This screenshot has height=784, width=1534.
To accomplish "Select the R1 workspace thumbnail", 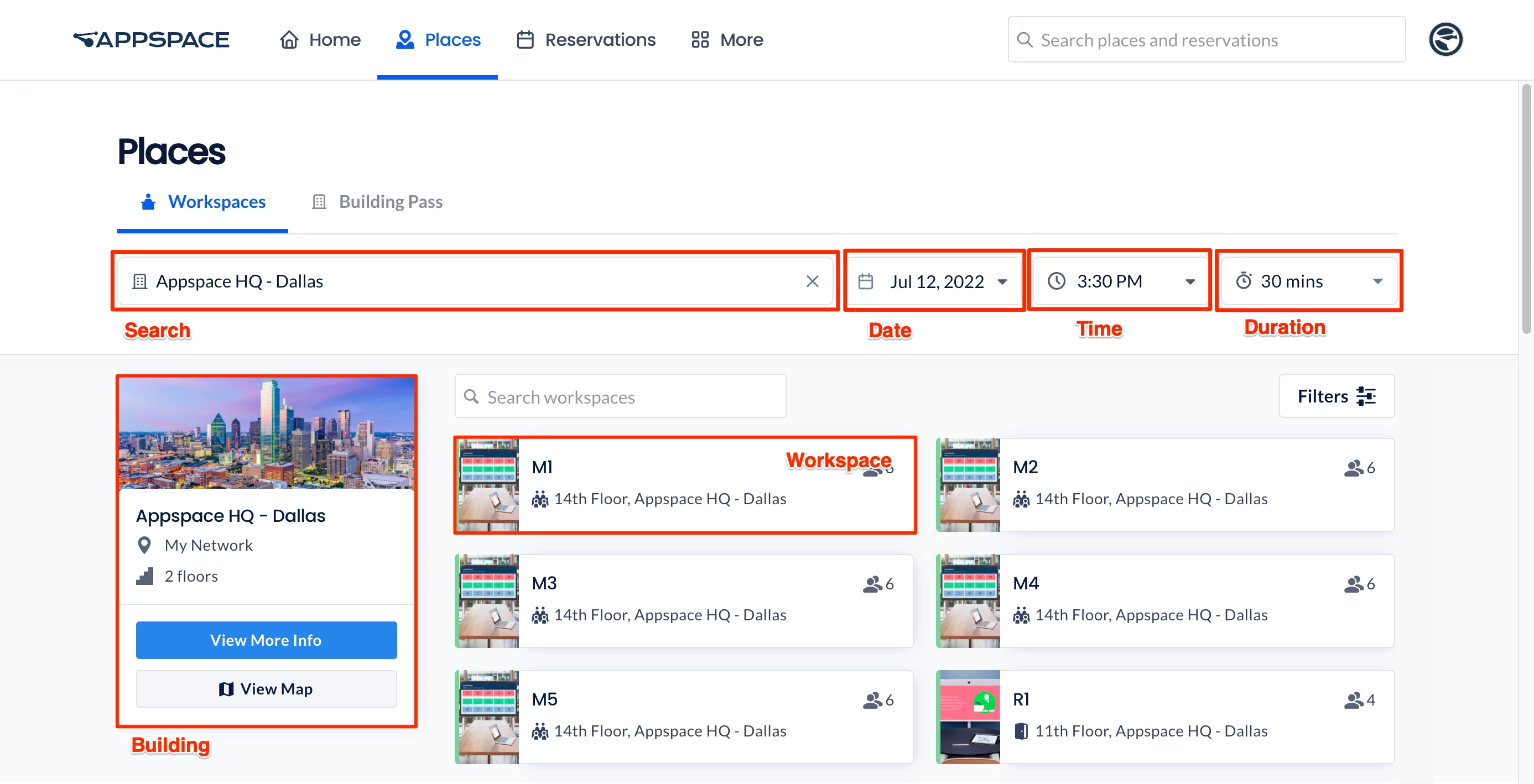I will pyautogui.click(x=970, y=717).
